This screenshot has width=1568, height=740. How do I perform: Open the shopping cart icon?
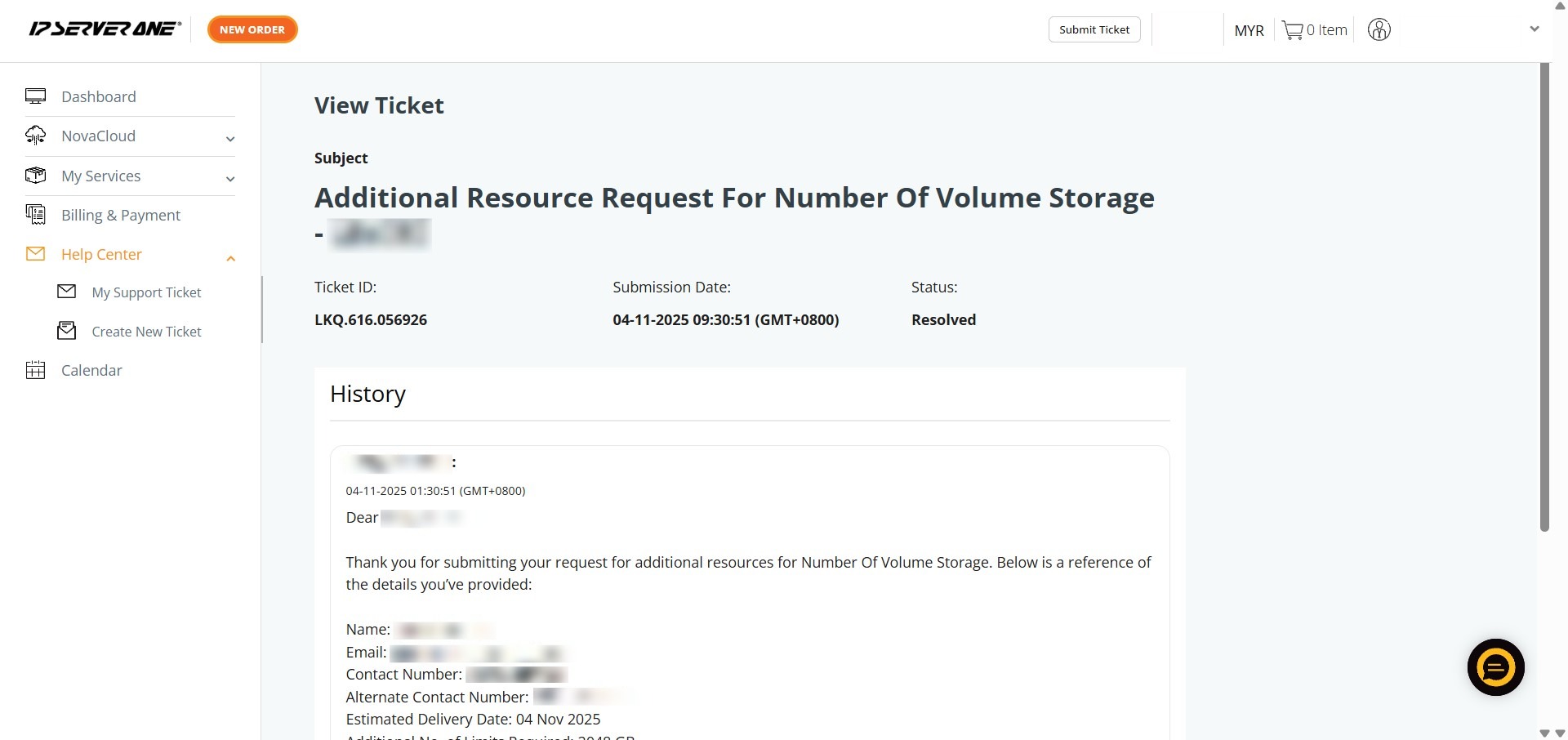point(1292,30)
